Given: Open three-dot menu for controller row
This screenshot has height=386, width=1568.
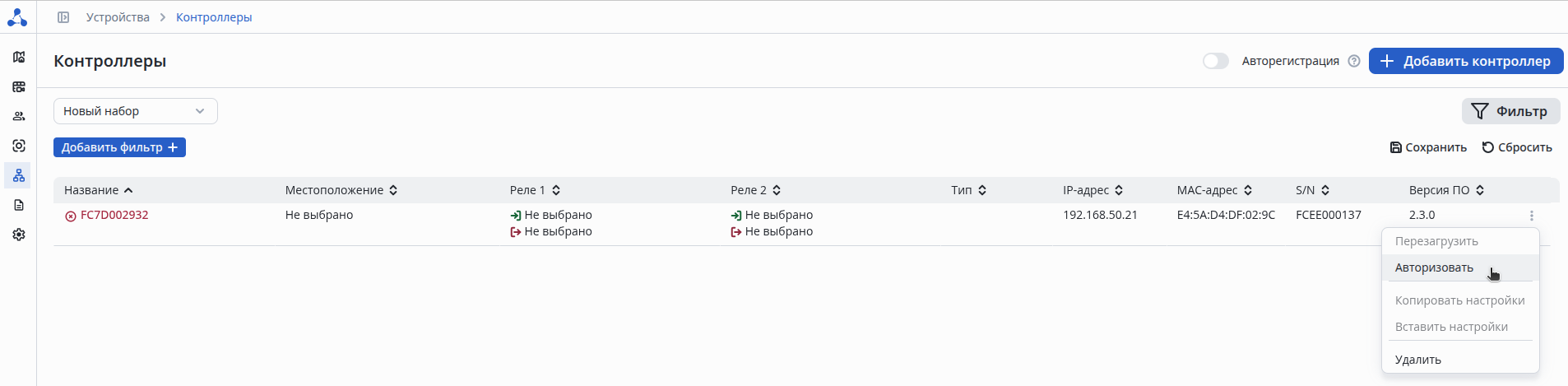Looking at the screenshot, I should (x=1531, y=216).
